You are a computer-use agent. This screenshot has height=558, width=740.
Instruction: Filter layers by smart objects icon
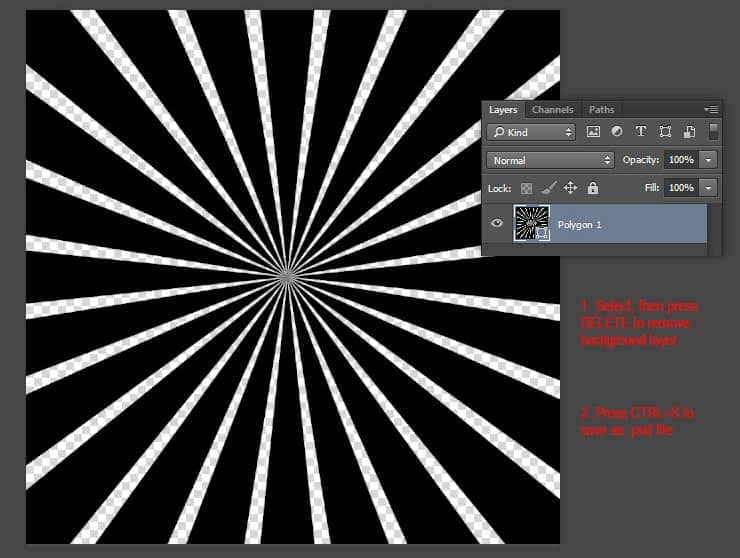coord(689,132)
